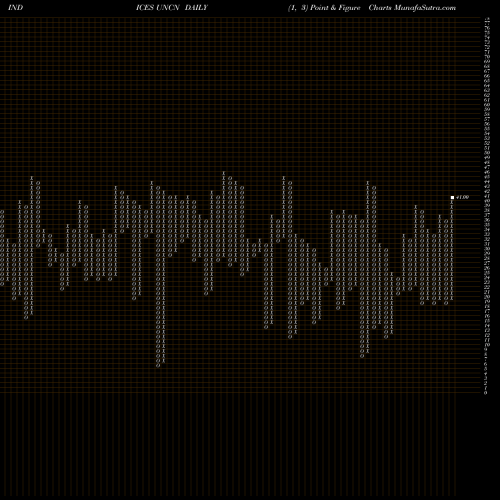Screen dimensions: 500x500
Task: Click the "IND" header text
Action: tap(15, 8)
